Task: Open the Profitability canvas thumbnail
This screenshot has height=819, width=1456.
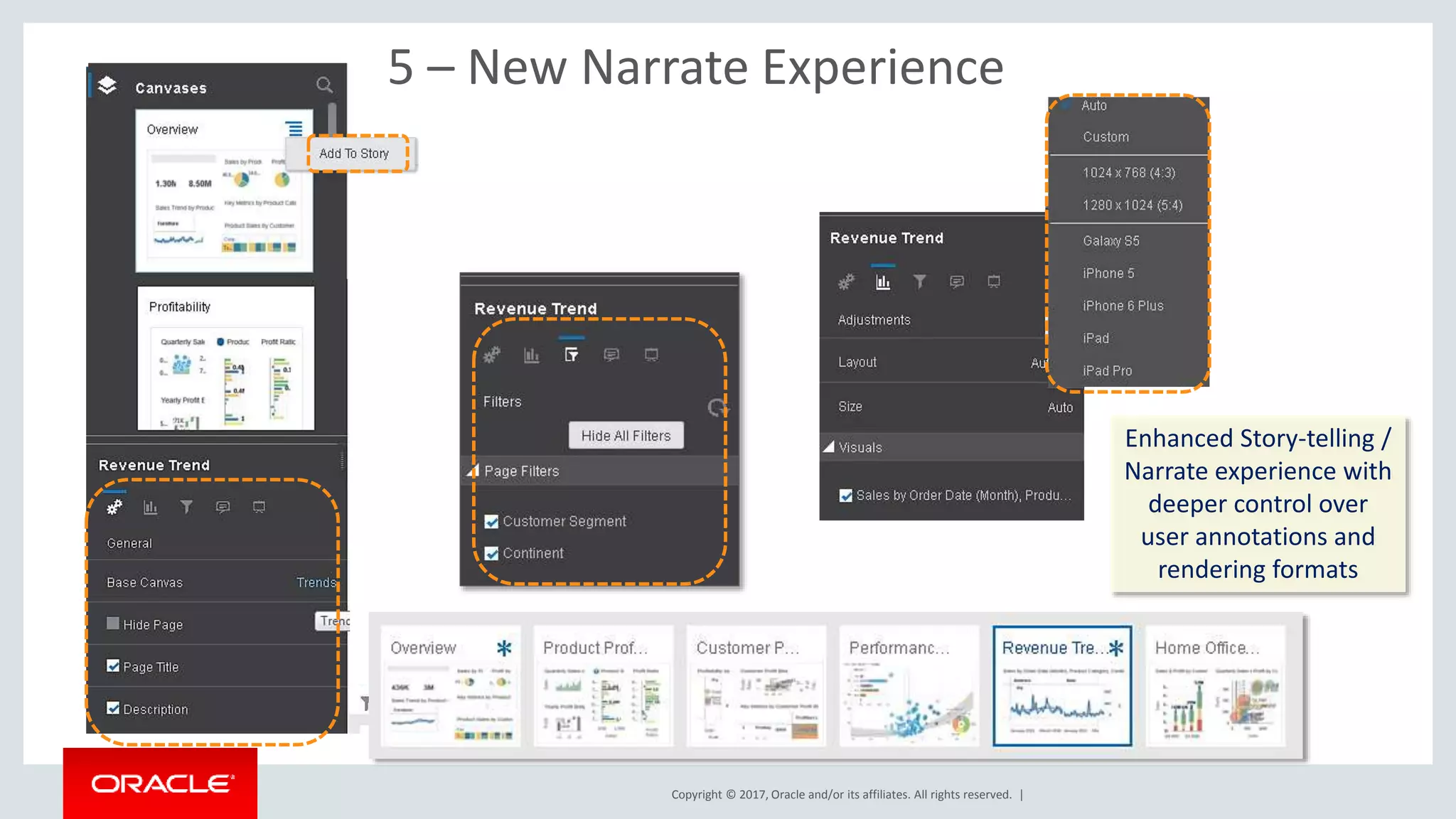Action: point(226,358)
